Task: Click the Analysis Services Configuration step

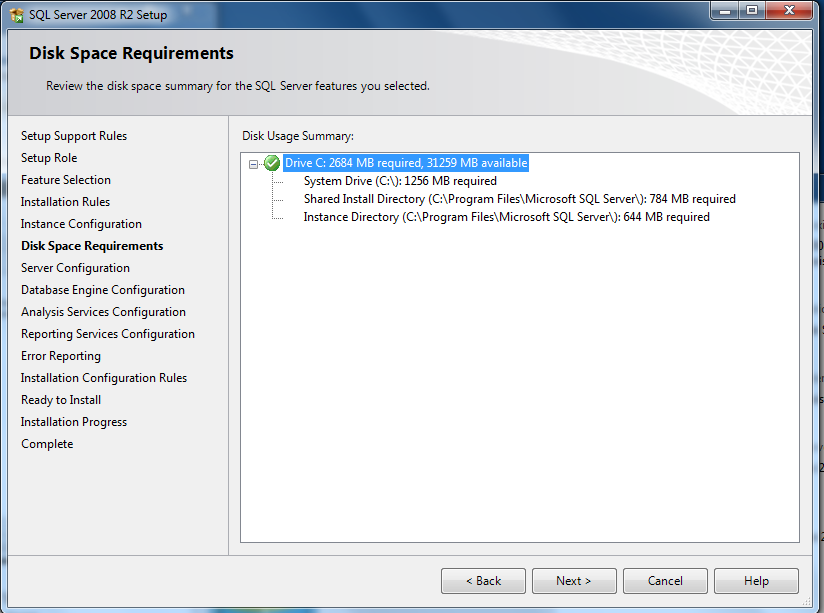Action: [104, 312]
